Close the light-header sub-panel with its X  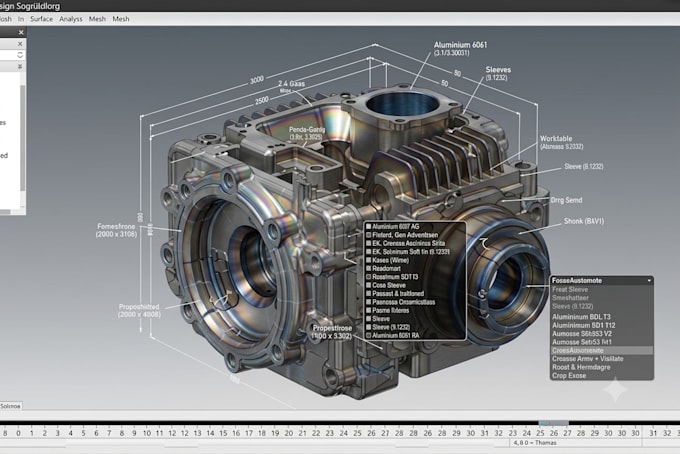click(x=20, y=44)
